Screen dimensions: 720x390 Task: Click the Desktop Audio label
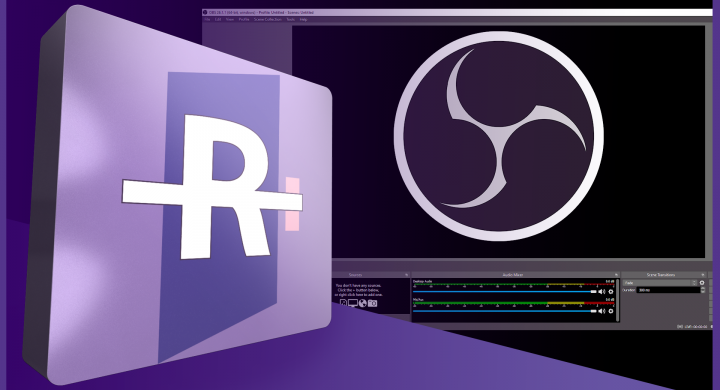tap(422, 281)
